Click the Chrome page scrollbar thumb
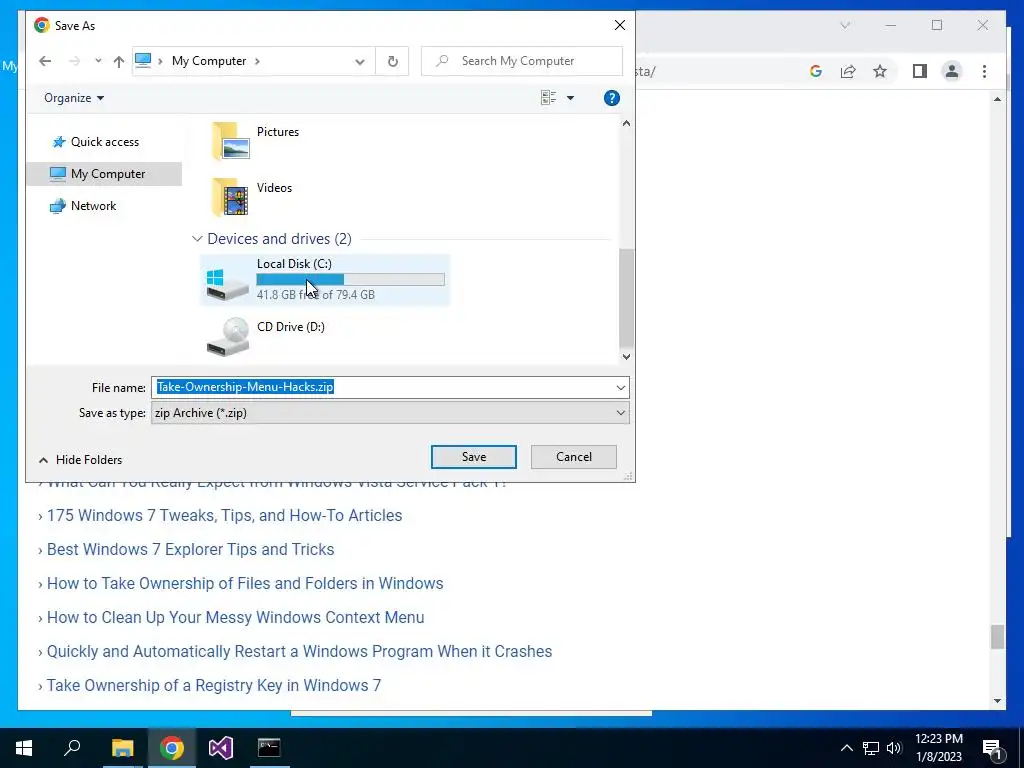The image size is (1024, 768). pyautogui.click(x=997, y=637)
